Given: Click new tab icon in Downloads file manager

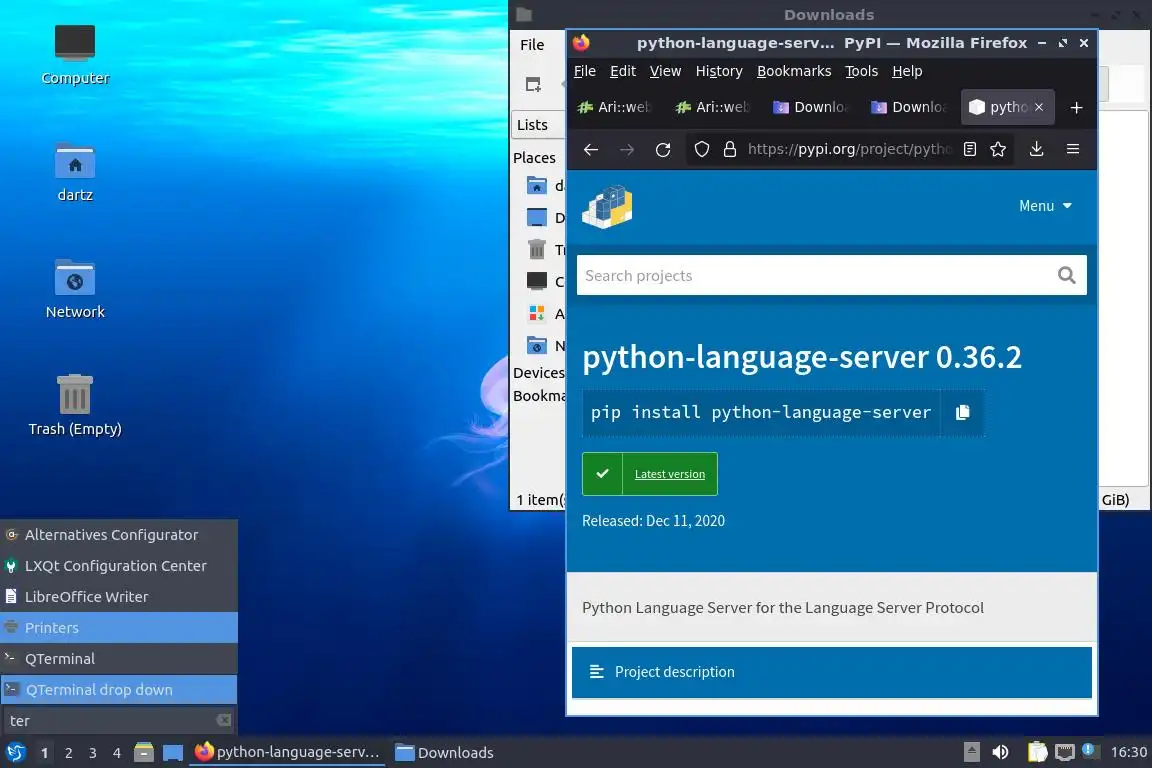Looking at the screenshot, I should [533, 85].
